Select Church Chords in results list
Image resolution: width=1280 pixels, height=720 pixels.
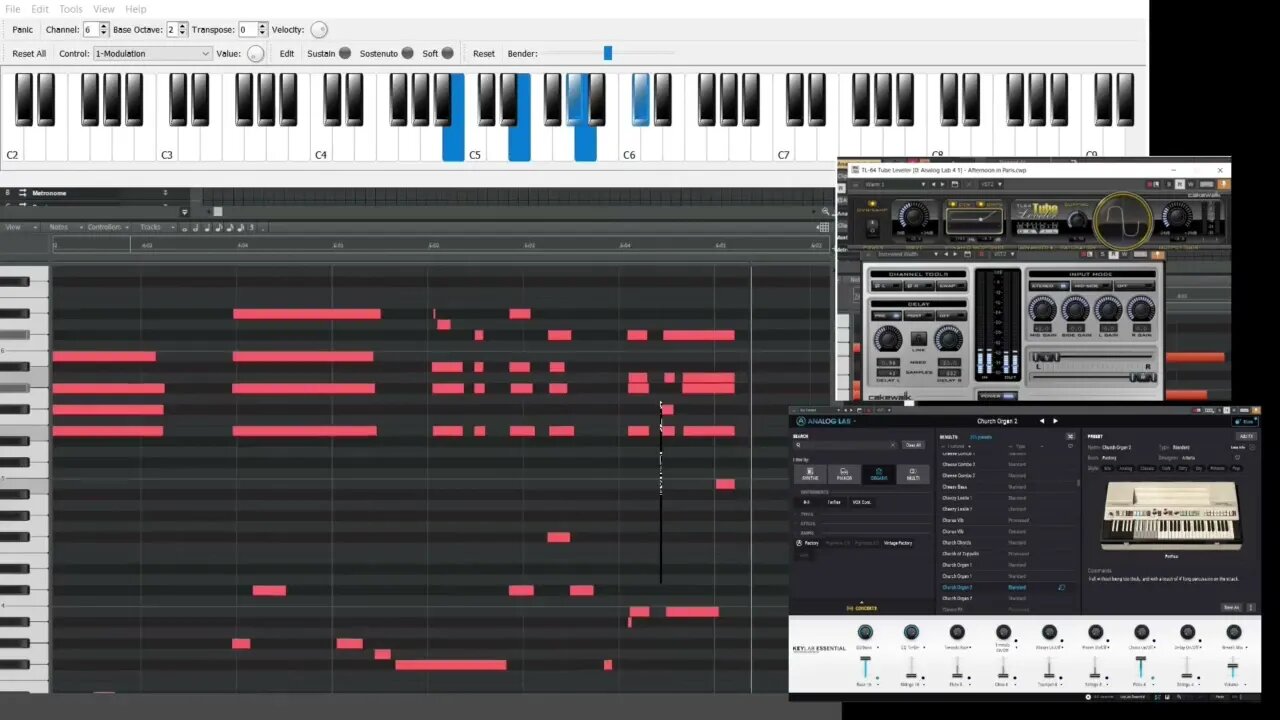pyautogui.click(x=1007, y=543)
